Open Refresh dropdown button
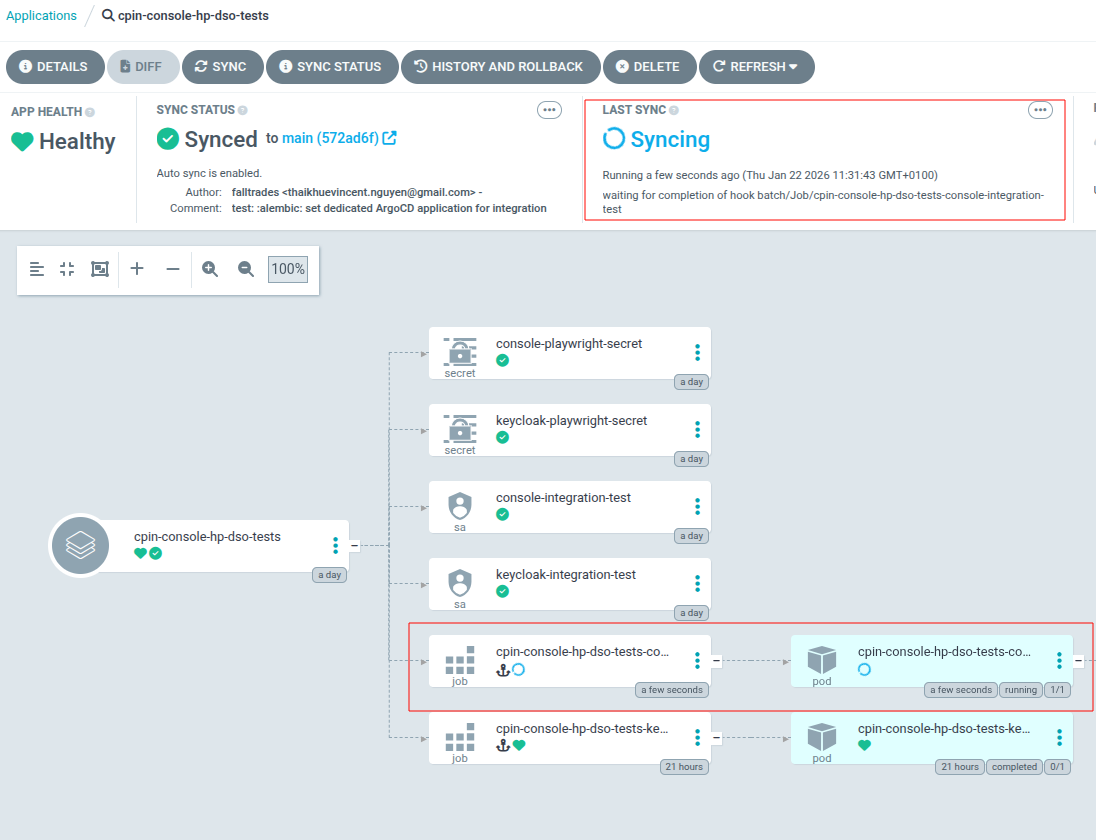This screenshot has height=840, width=1096. click(x=756, y=67)
